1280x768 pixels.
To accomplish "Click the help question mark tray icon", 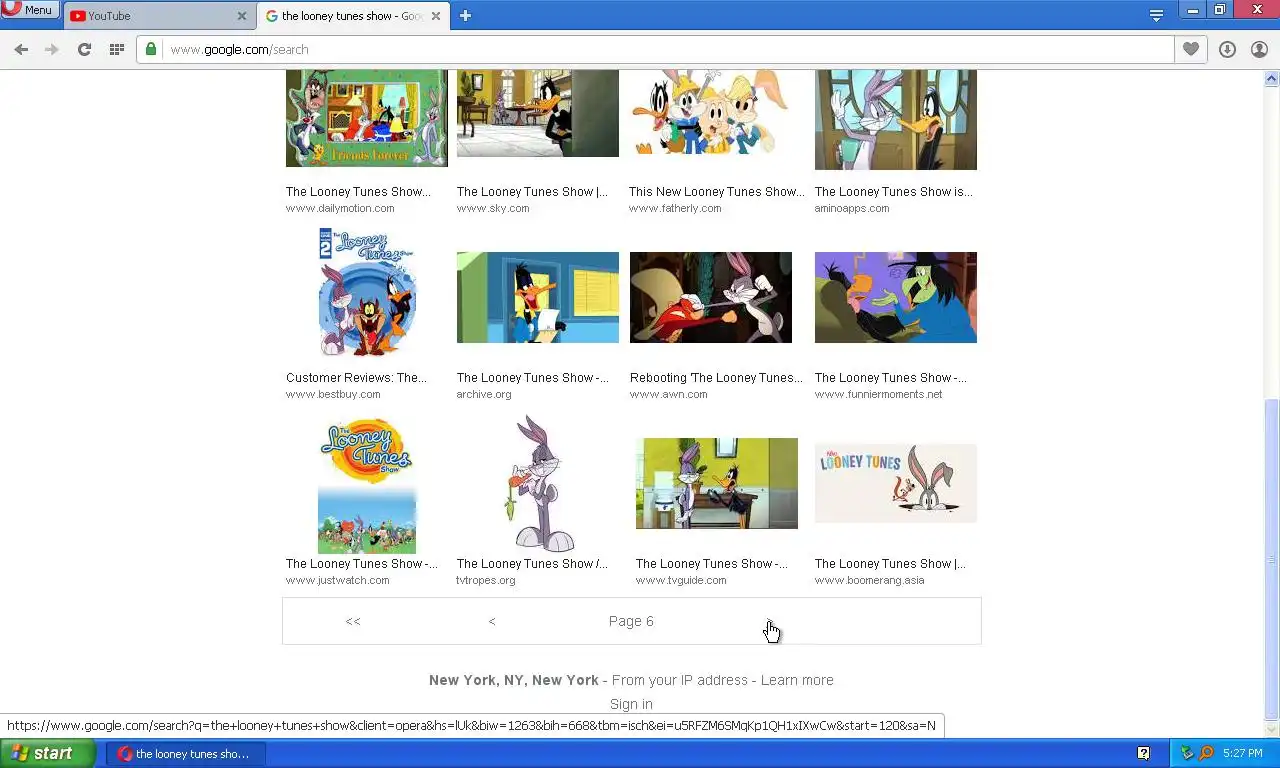I will click(x=1143, y=753).
